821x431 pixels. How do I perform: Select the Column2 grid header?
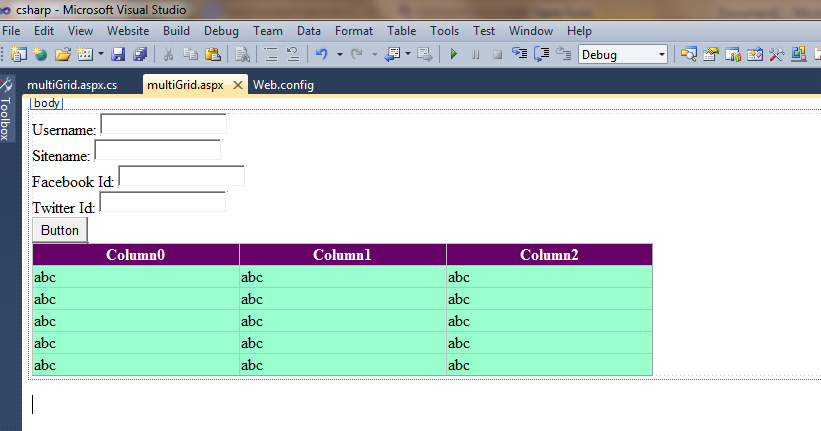[x=549, y=255]
